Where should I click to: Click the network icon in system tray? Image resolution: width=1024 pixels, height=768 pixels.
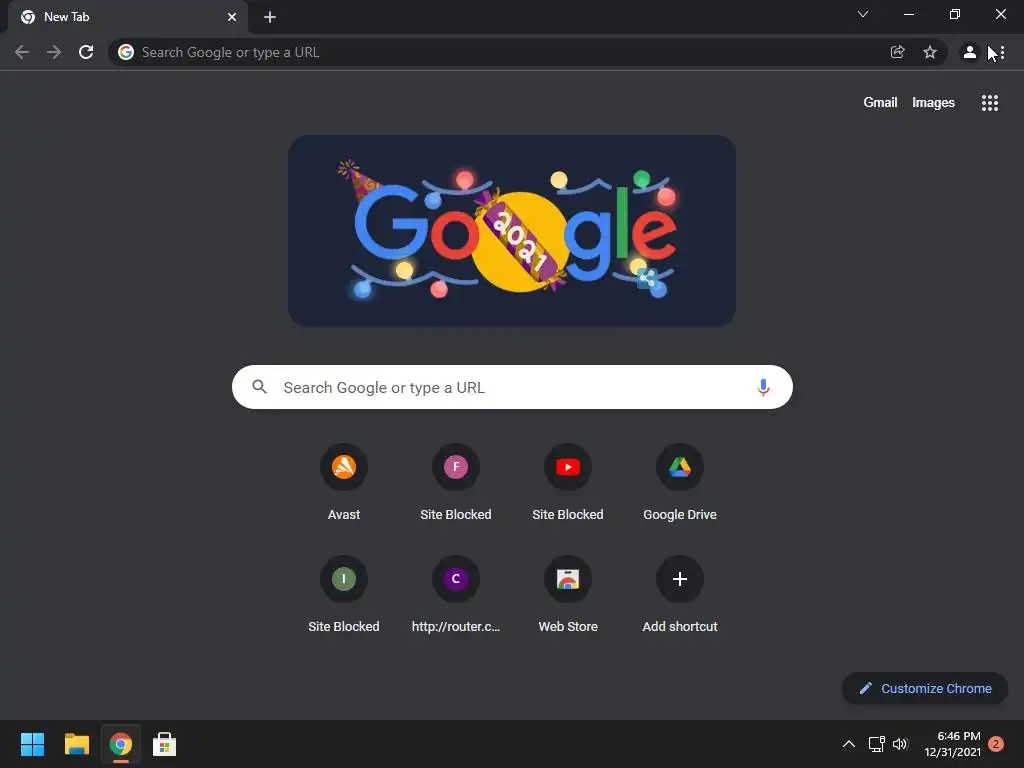click(x=876, y=744)
